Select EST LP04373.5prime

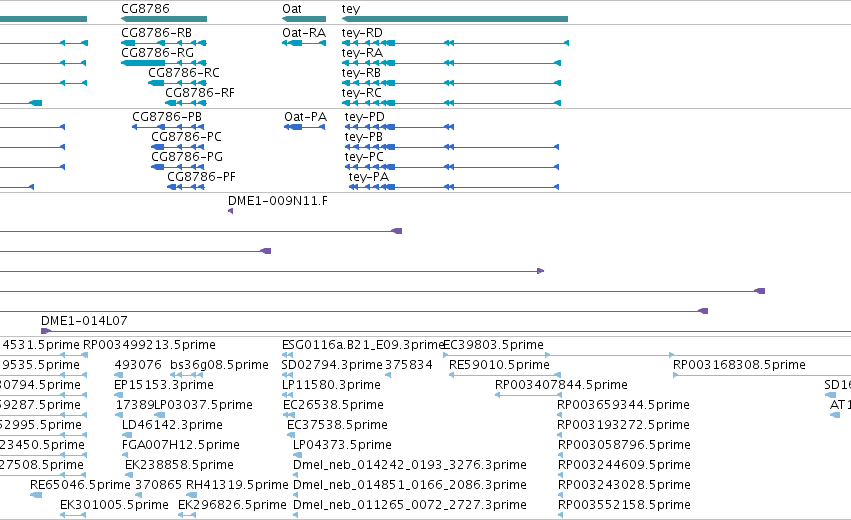click(296, 455)
